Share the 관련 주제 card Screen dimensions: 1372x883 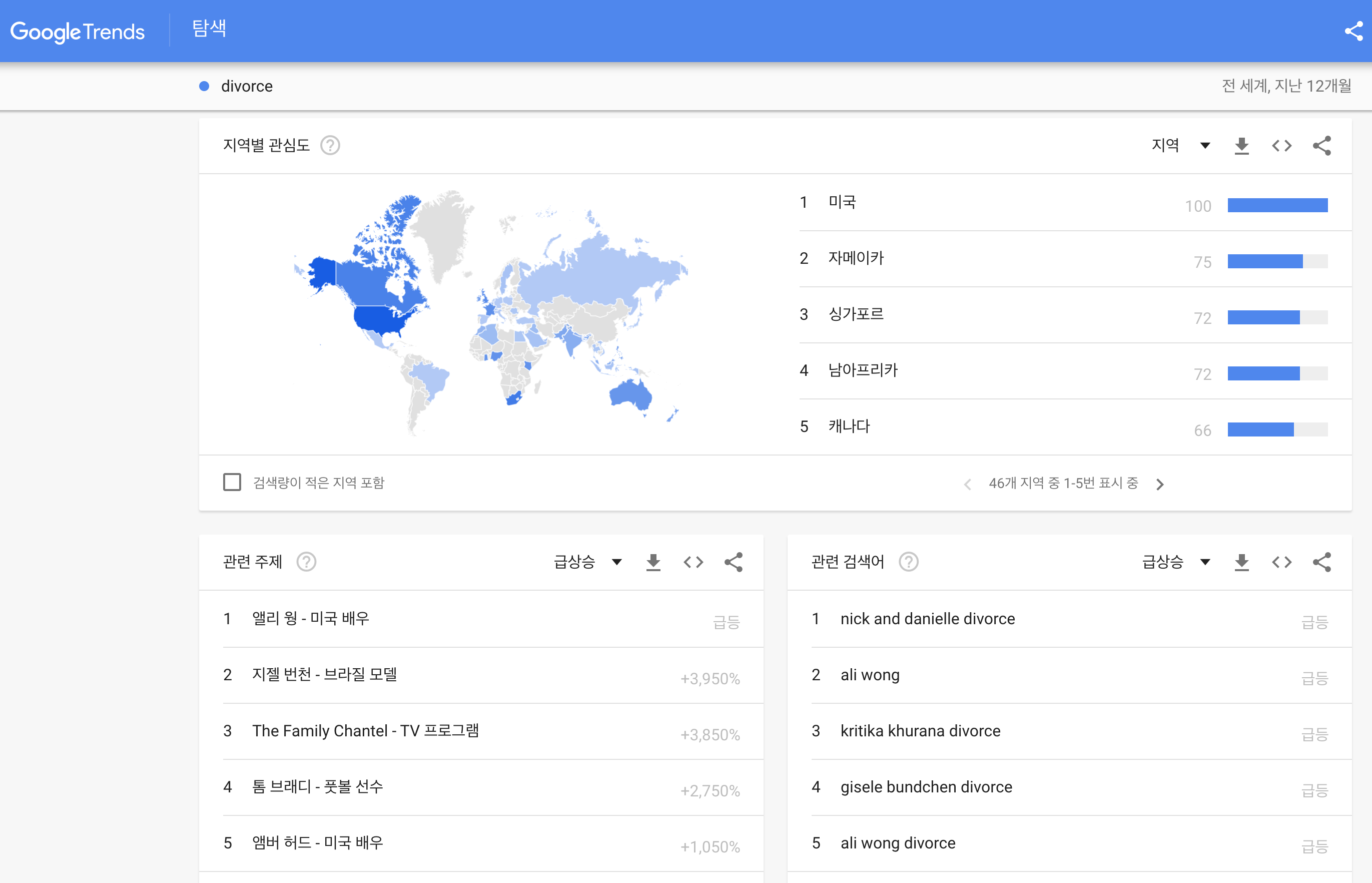(x=733, y=563)
